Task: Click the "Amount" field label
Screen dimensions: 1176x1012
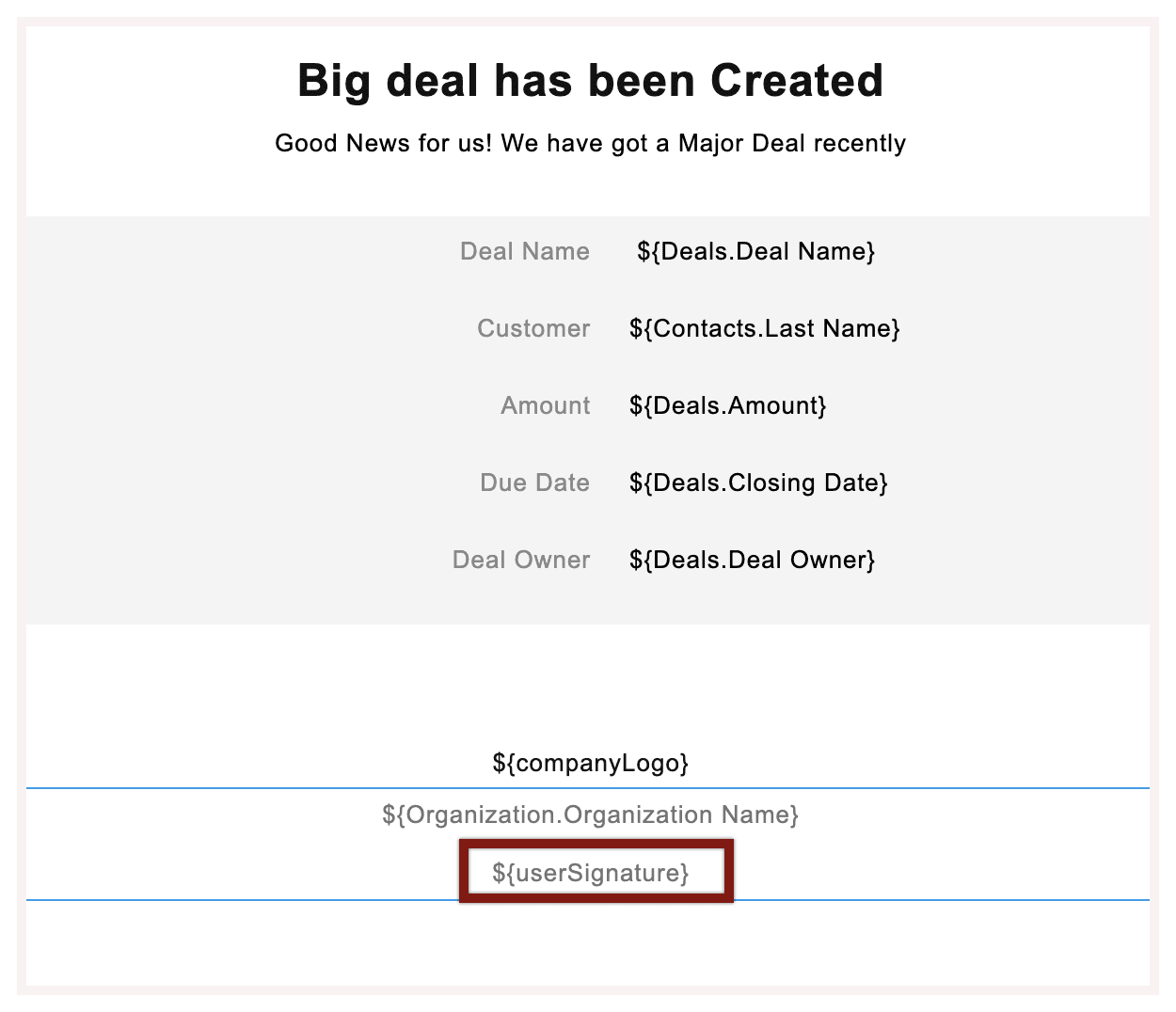Action: 546,405
